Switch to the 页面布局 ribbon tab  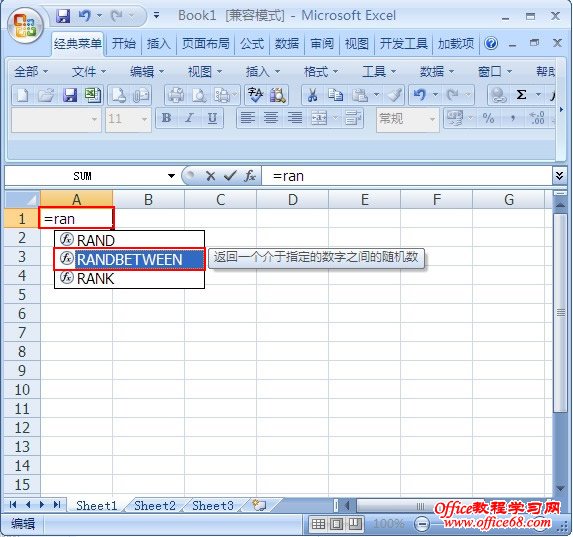[x=205, y=44]
